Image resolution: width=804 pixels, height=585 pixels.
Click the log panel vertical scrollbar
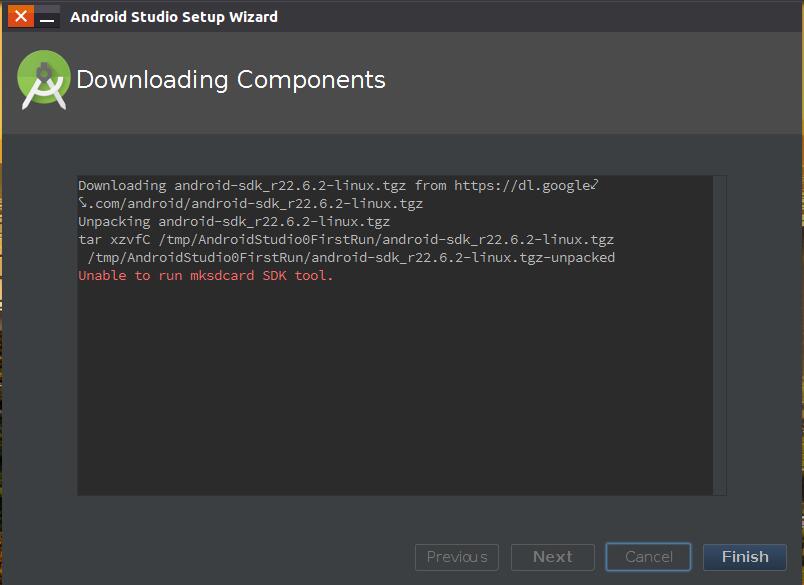click(720, 335)
